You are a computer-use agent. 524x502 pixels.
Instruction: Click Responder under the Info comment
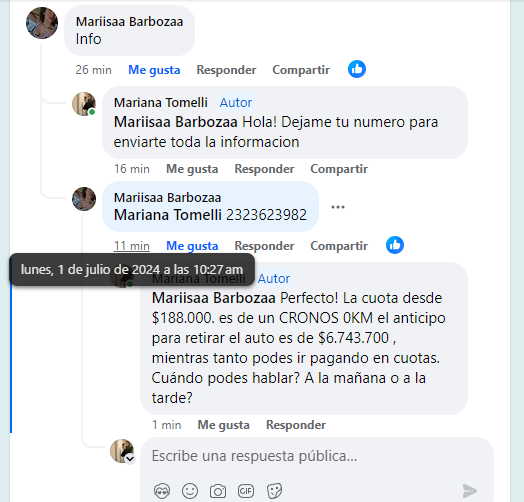point(226,70)
